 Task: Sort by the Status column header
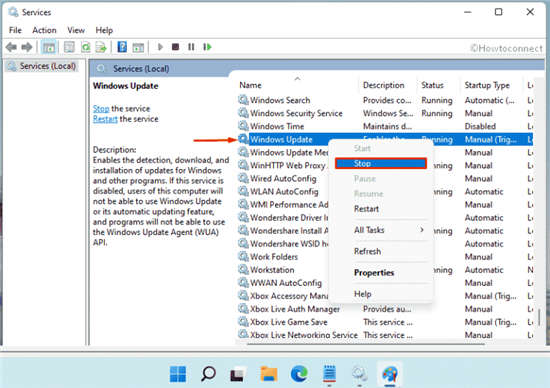pos(432,85)
